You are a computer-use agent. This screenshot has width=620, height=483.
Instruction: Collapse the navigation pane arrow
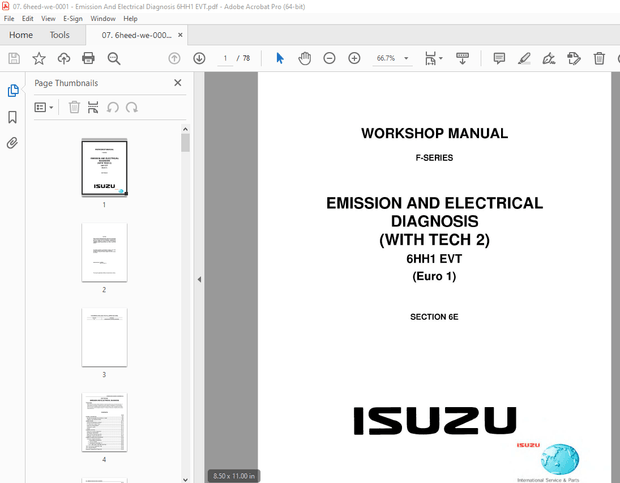pos(199,279)
